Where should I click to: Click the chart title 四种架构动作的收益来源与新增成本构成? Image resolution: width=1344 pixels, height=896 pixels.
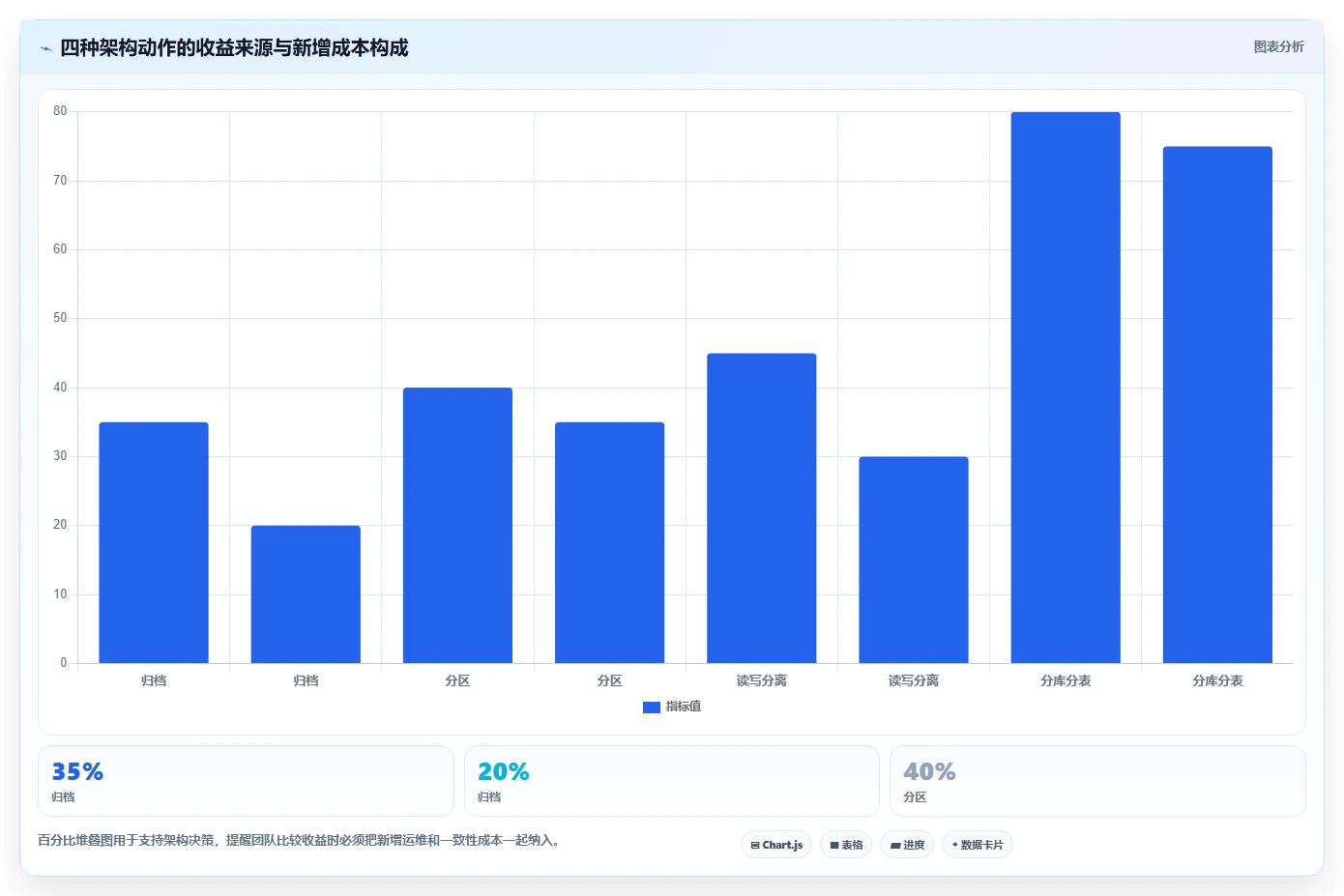[x=234, y=48]
